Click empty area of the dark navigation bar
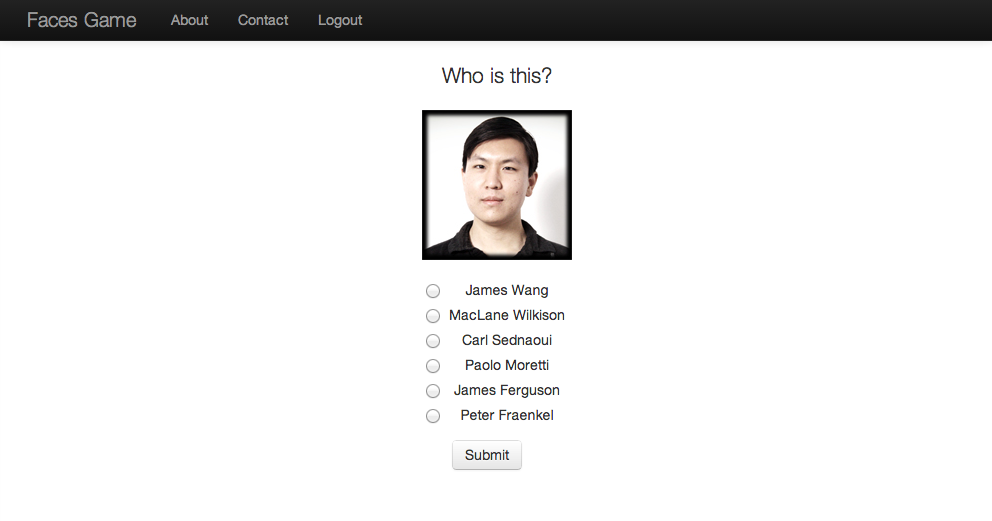The image size is (992, 521). point(677,20)
